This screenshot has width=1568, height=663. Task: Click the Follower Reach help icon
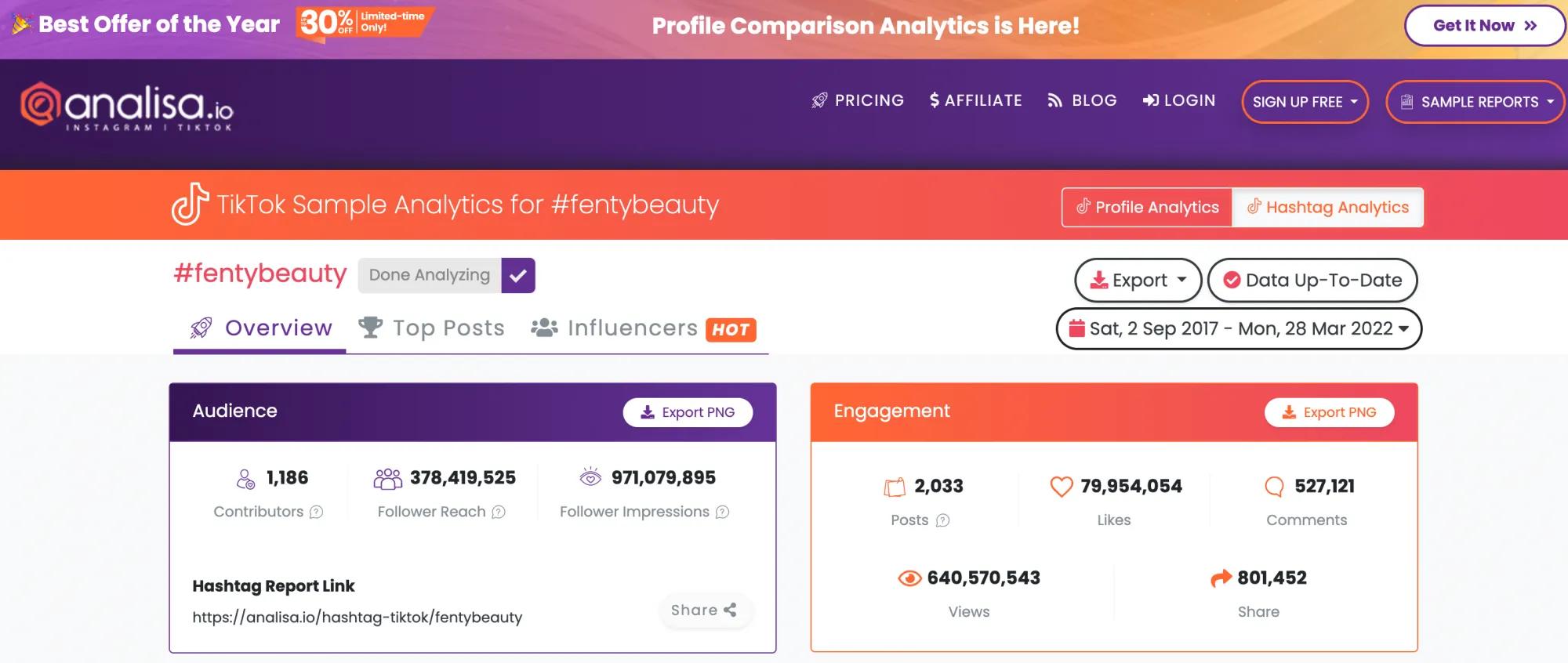499,512
